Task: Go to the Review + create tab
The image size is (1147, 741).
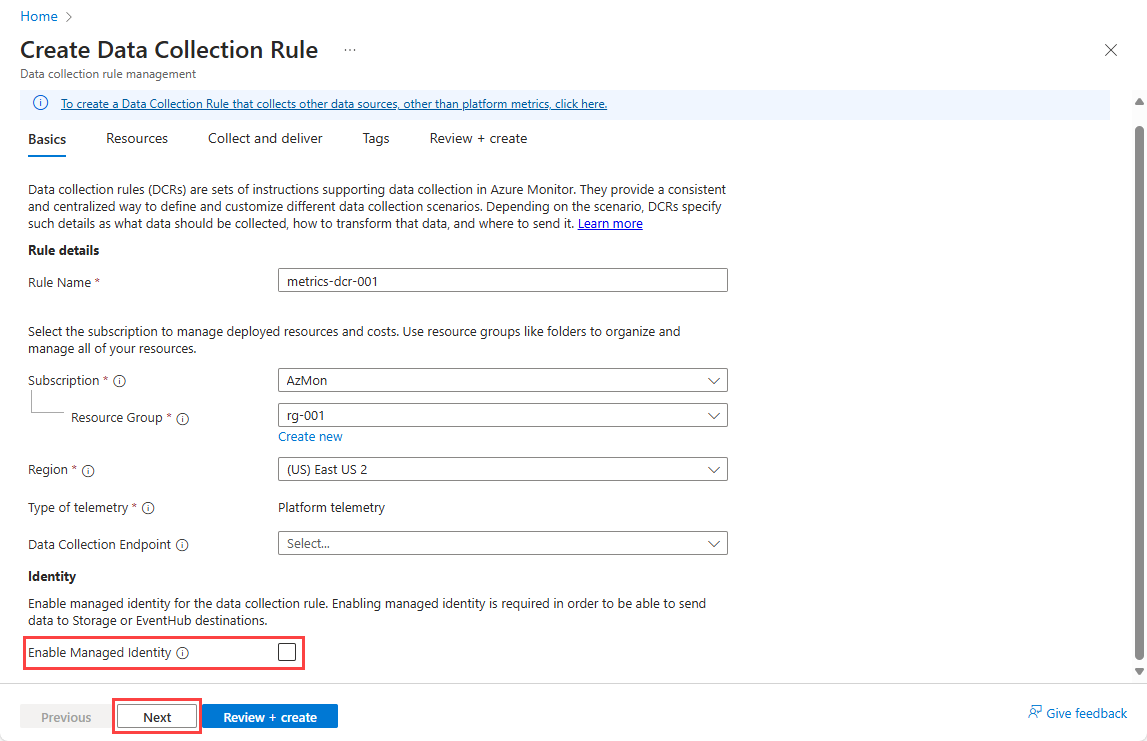Action: click(478, 139)
